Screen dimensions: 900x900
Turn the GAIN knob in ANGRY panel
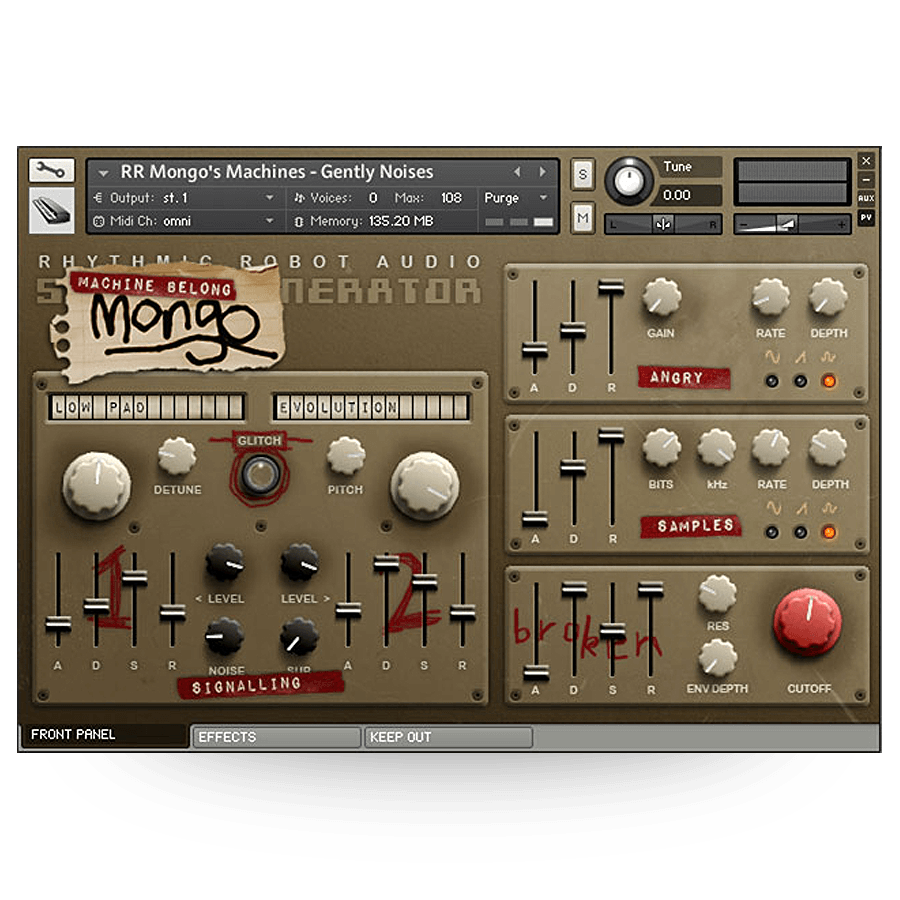click(661, 297)
